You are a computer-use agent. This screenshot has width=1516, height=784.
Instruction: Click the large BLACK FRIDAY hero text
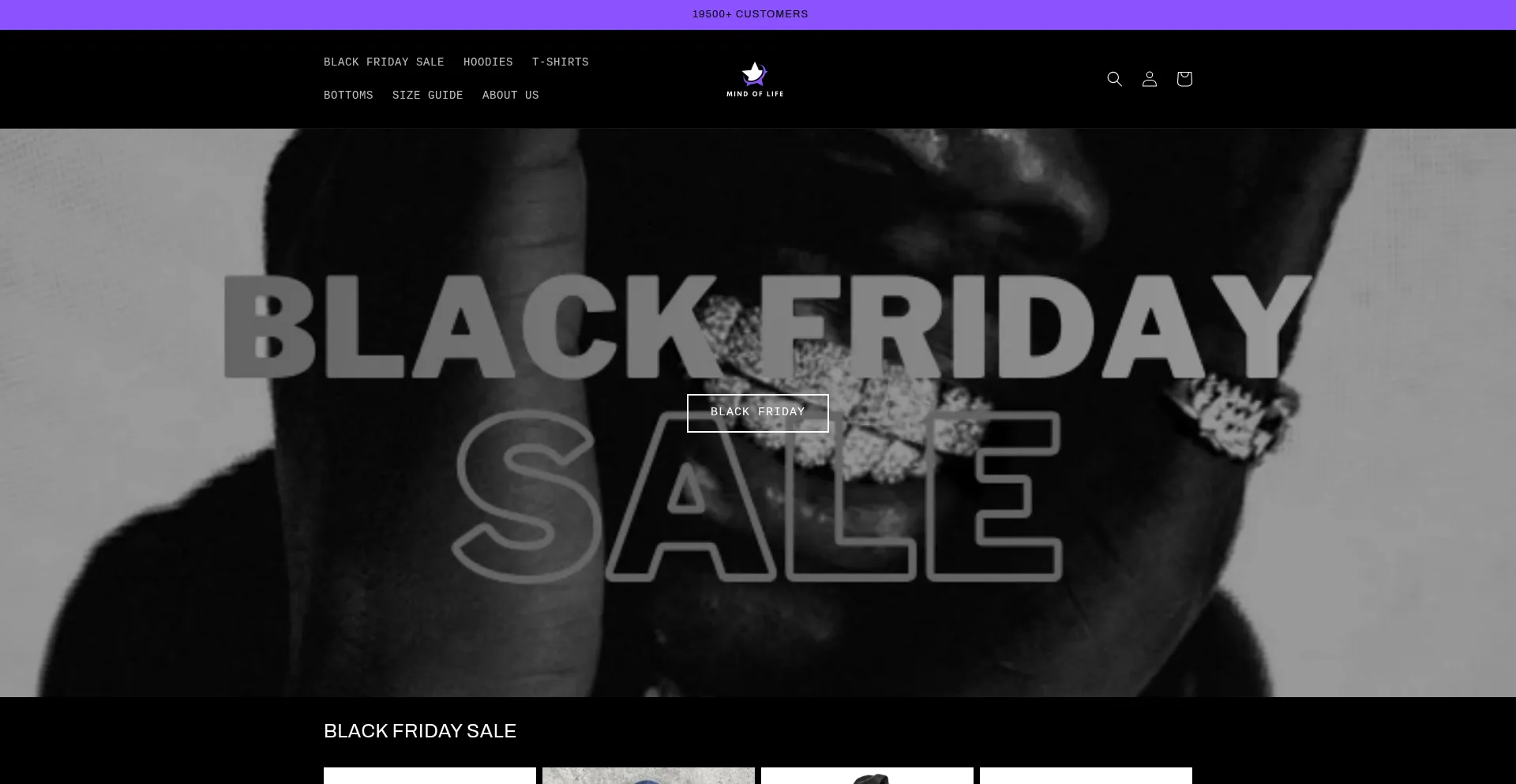(767, 326)
